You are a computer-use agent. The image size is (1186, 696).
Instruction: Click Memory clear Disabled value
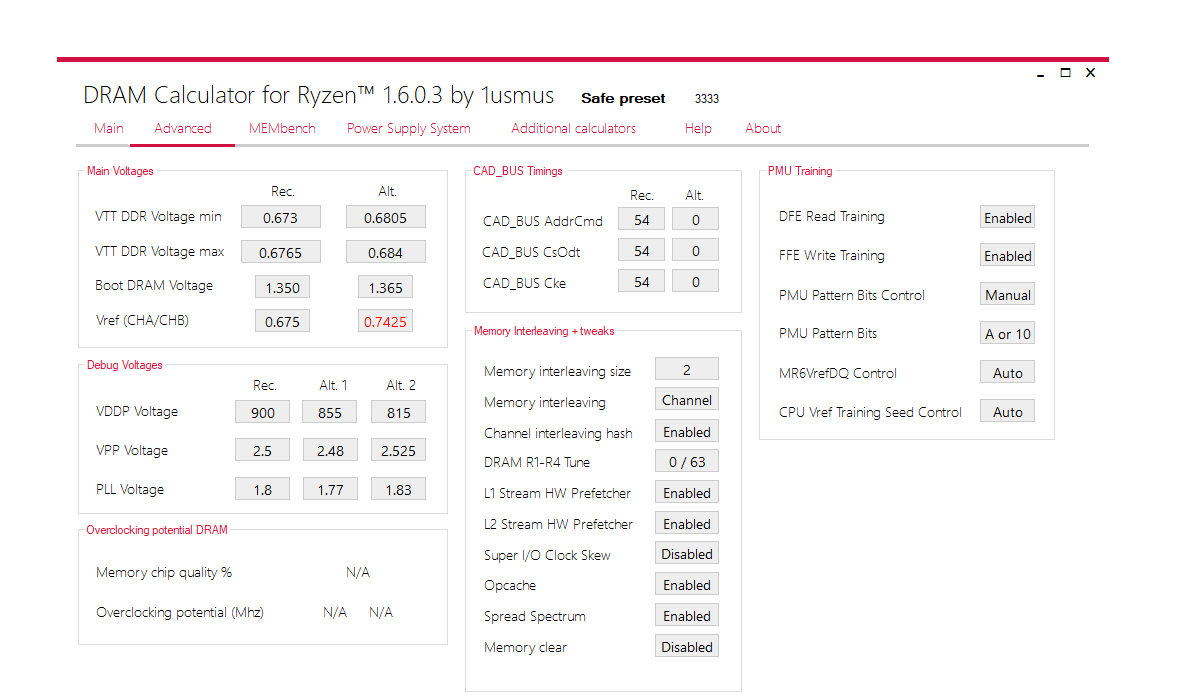[687, 647]
